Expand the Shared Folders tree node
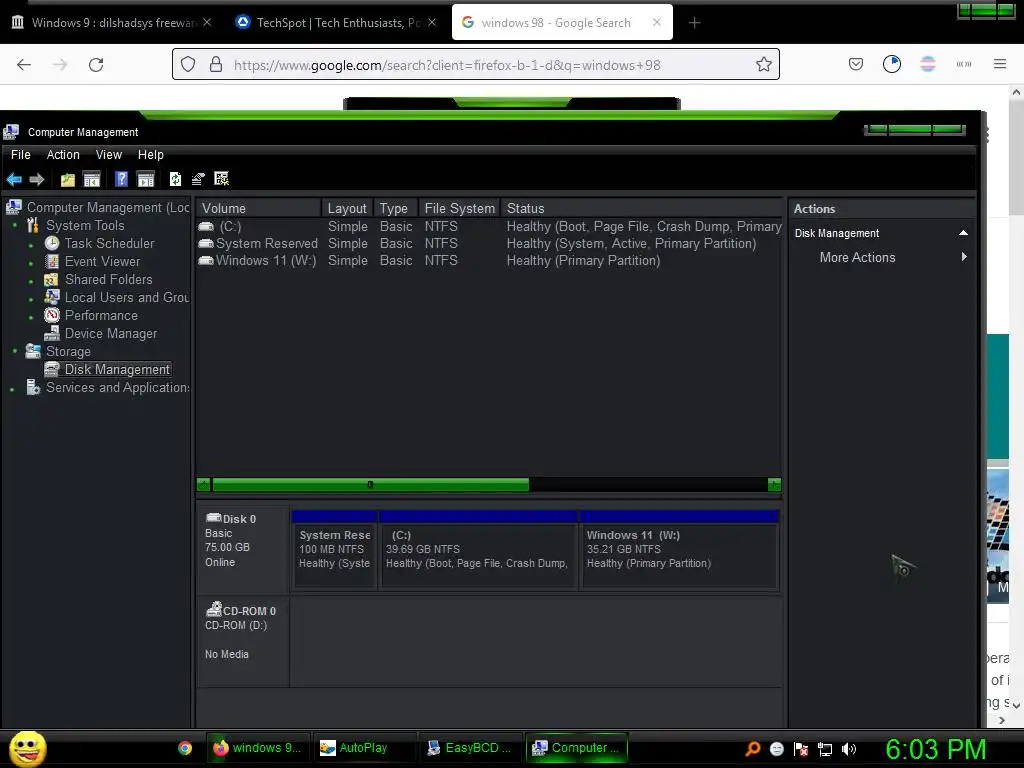 pos(31,281)
